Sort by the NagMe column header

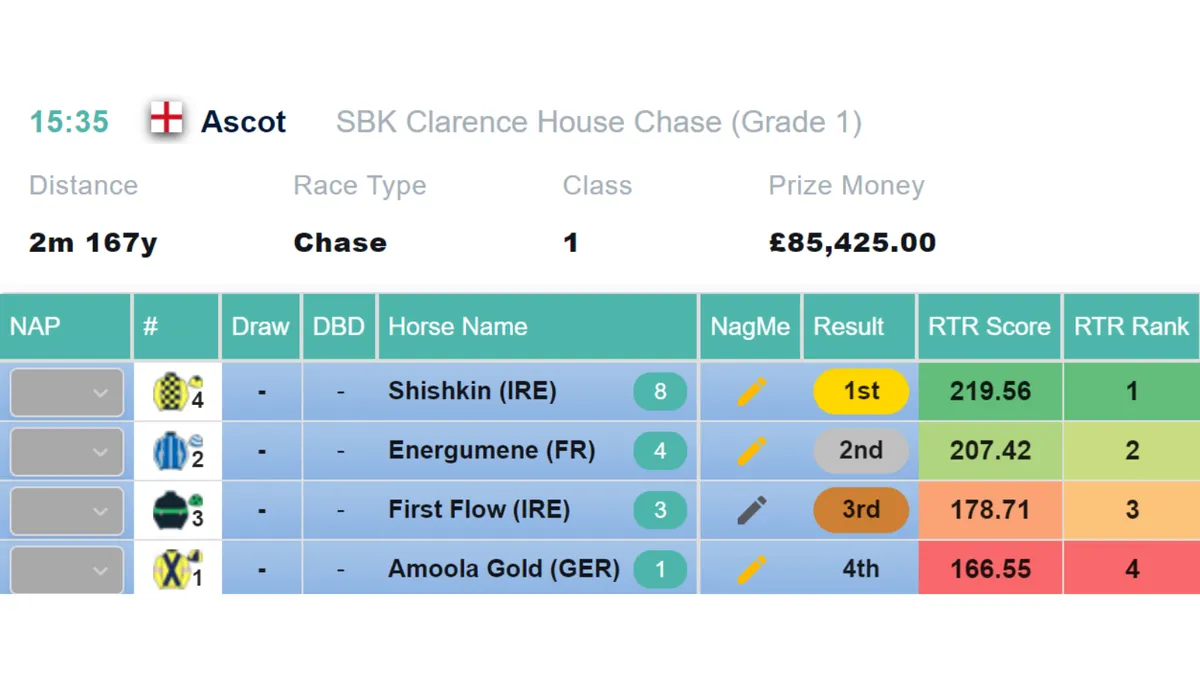point(750,326)
